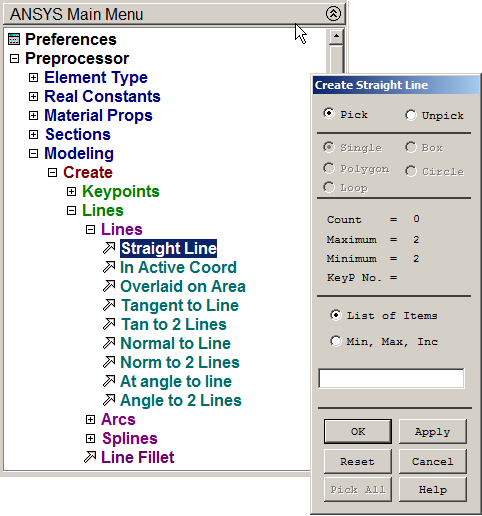Expand the Keypoints node
482x516 pixels.
[71, 192]
